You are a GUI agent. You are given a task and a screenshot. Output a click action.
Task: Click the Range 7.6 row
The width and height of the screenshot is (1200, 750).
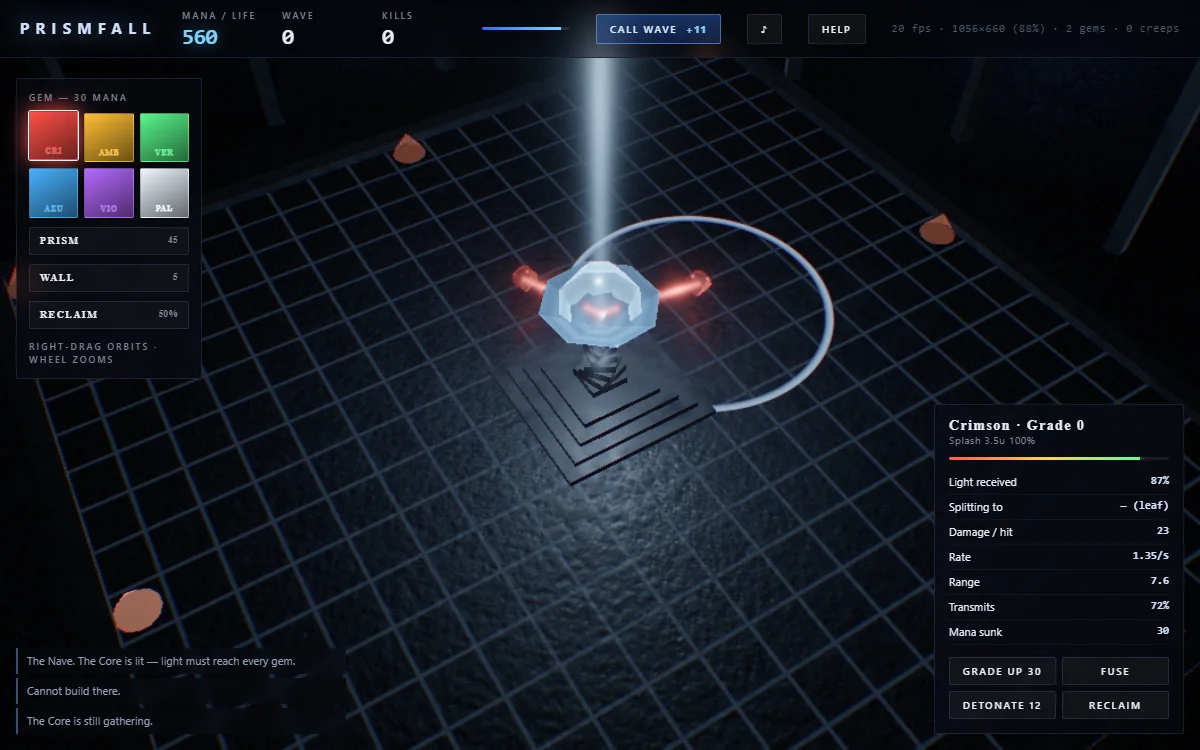click(x=1059, y=582)
